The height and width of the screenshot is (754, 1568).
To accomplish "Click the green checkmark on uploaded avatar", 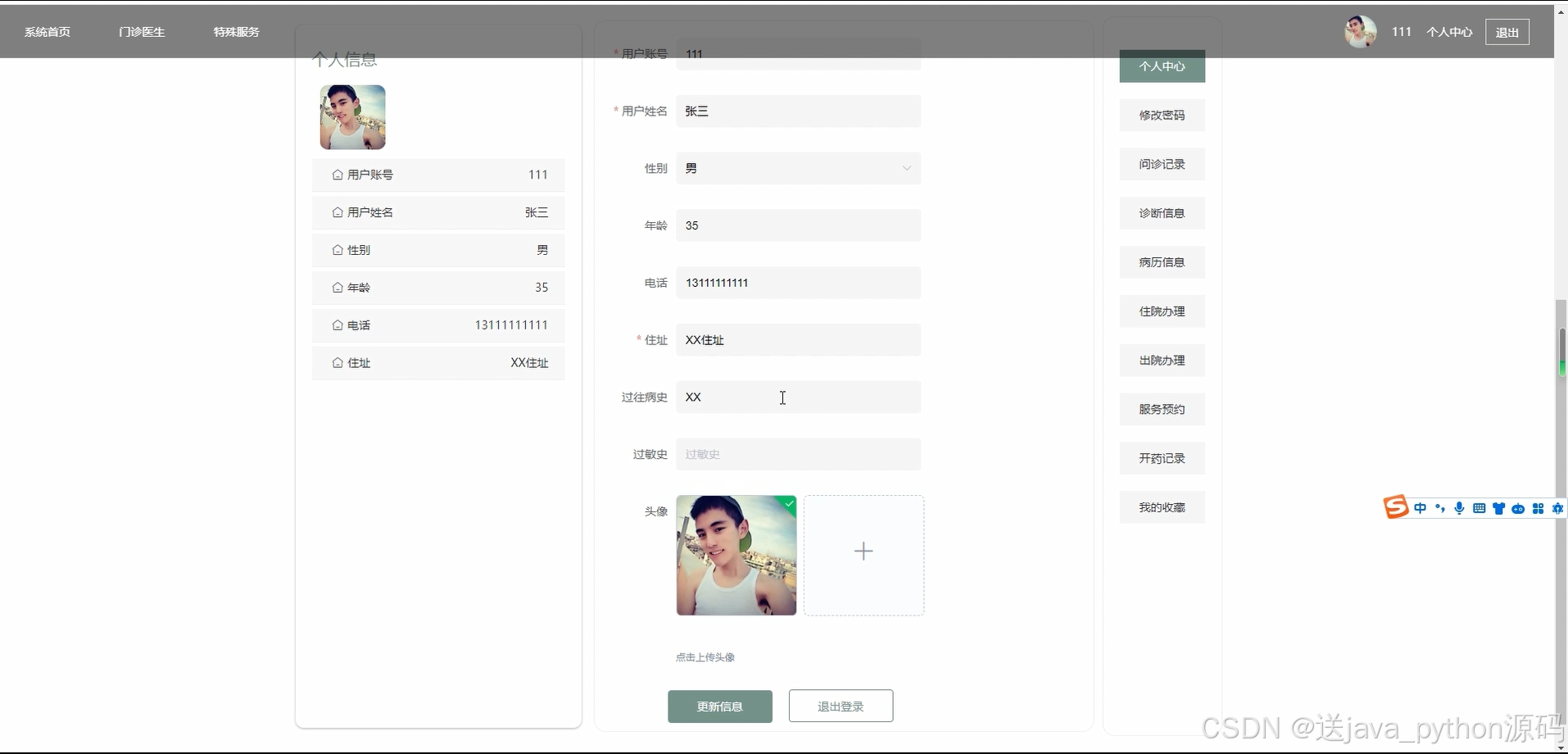I will 789,503.
